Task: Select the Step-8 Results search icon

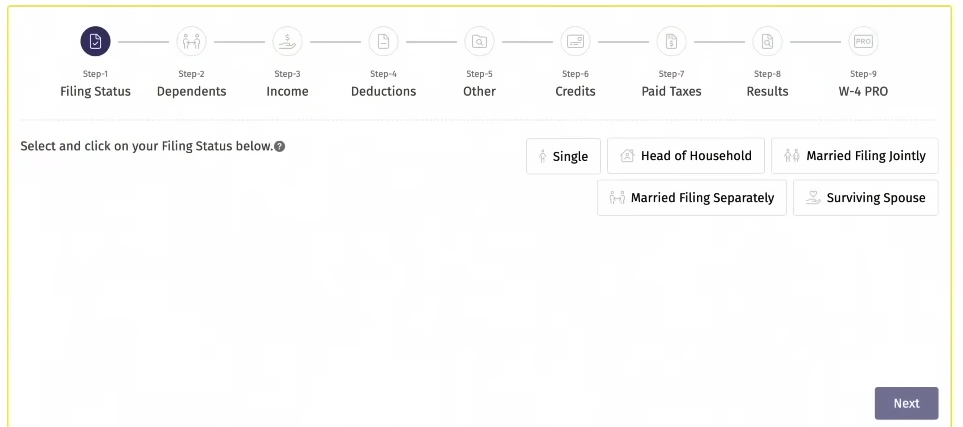Action: (767, 42)
